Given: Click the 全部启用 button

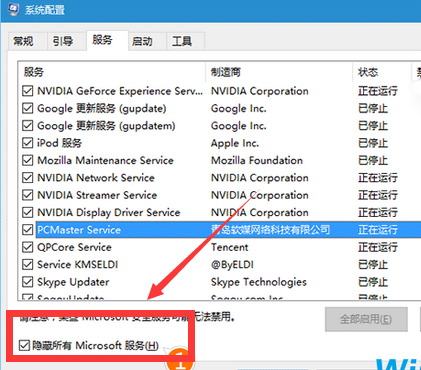Looking at the screenshot, I should pyautogui.click(x=366, y=319).
